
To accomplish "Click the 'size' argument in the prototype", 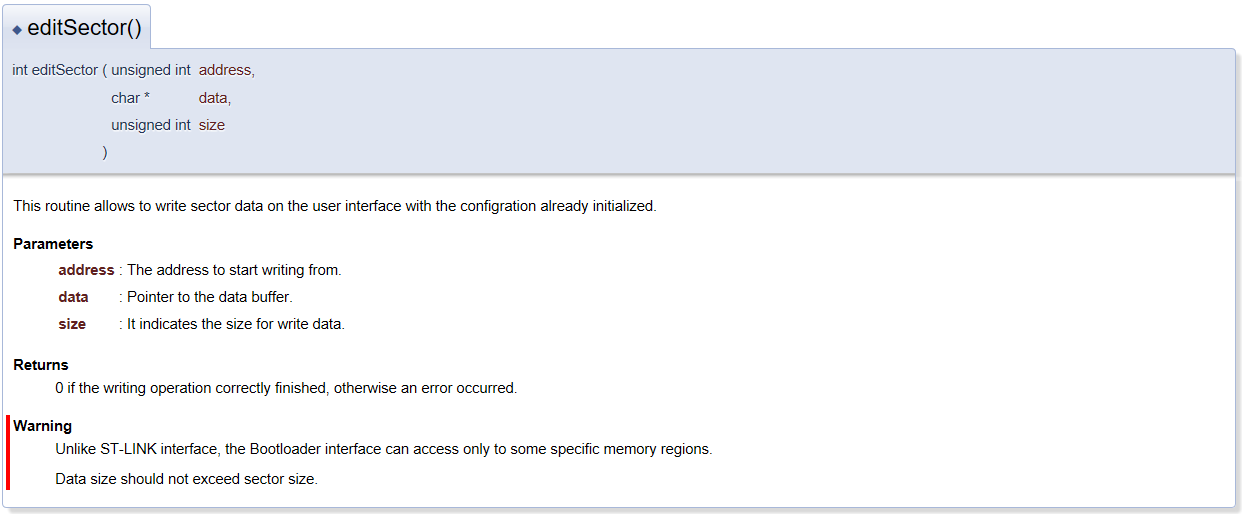I will coord(212,125).
